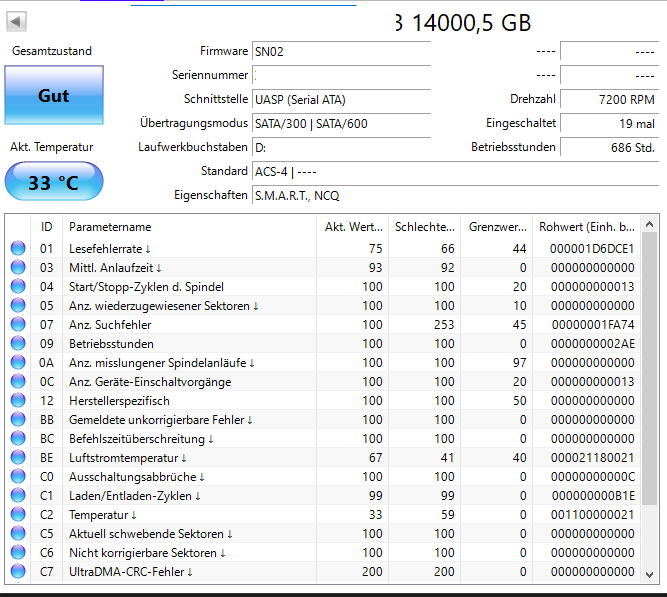667x597 pixels.
Task: Click the status orb in Betriebsstunden row 09
Action: (18, 343)
